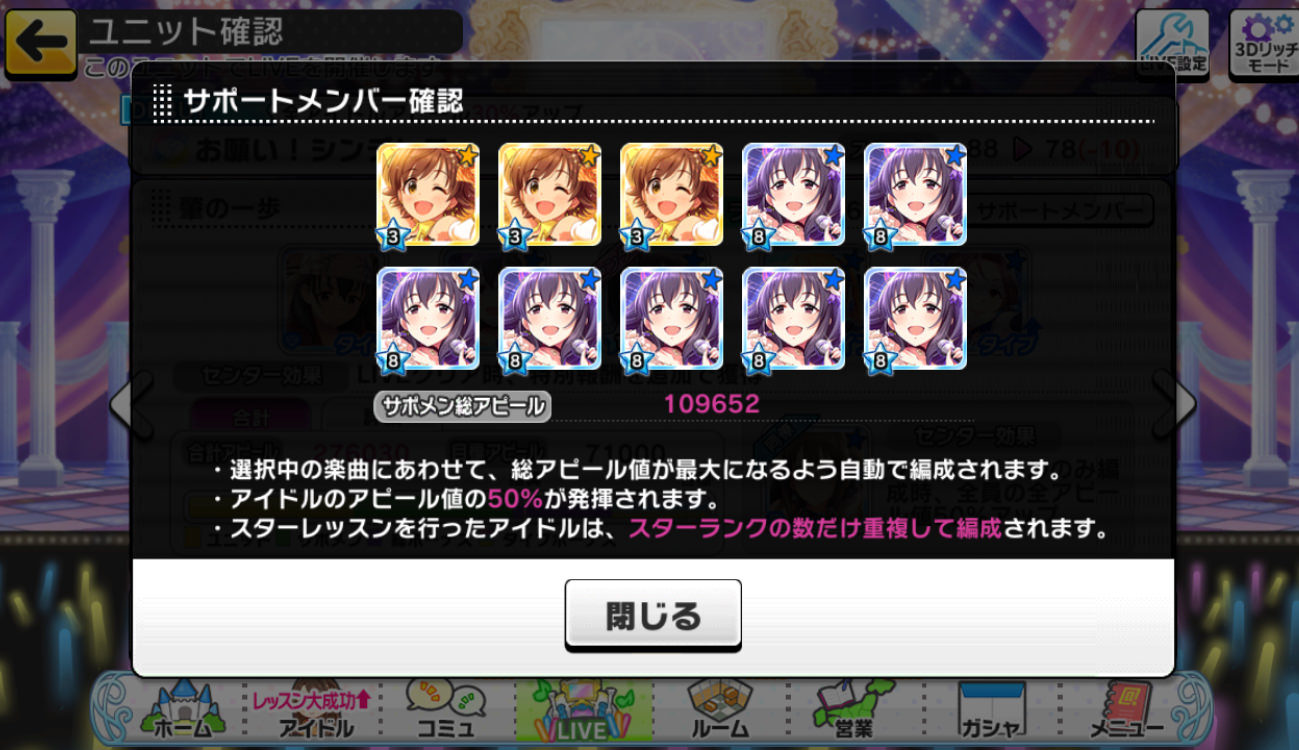Select first dark-haired star 8 card in top row
Screen dimensions: 1299x750
pyautogui.click(x=793, y=195)
